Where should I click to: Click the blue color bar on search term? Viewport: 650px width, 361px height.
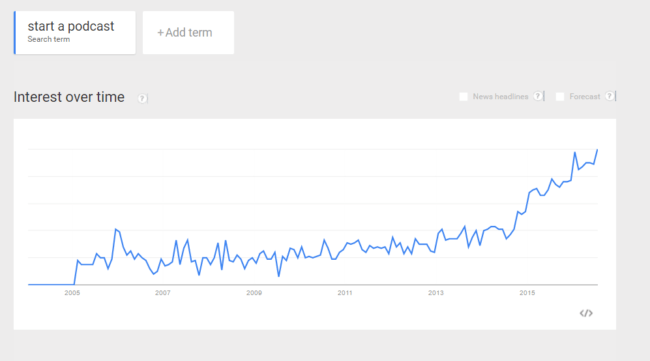pyautogui.click(x=15, y=32)
